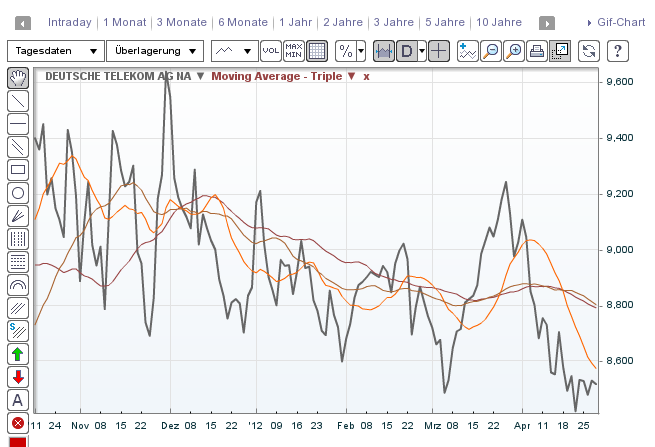Select the triple diagonal lines tool
655x447 pixels.
pos(18,307)
